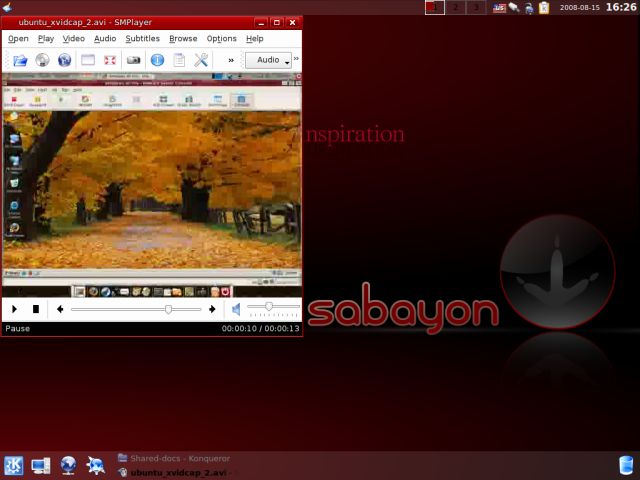Open the Audio menu

coord(105,39)
